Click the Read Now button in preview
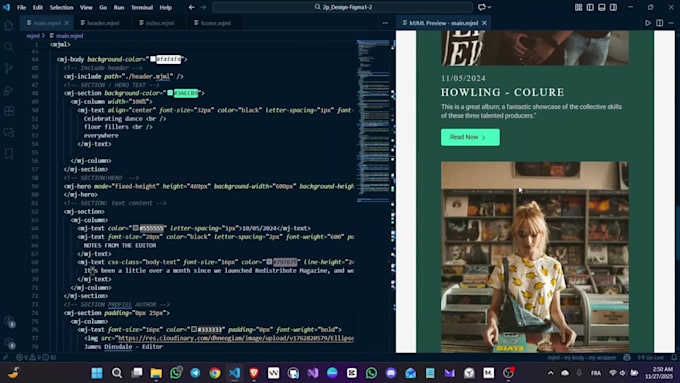 470,137
